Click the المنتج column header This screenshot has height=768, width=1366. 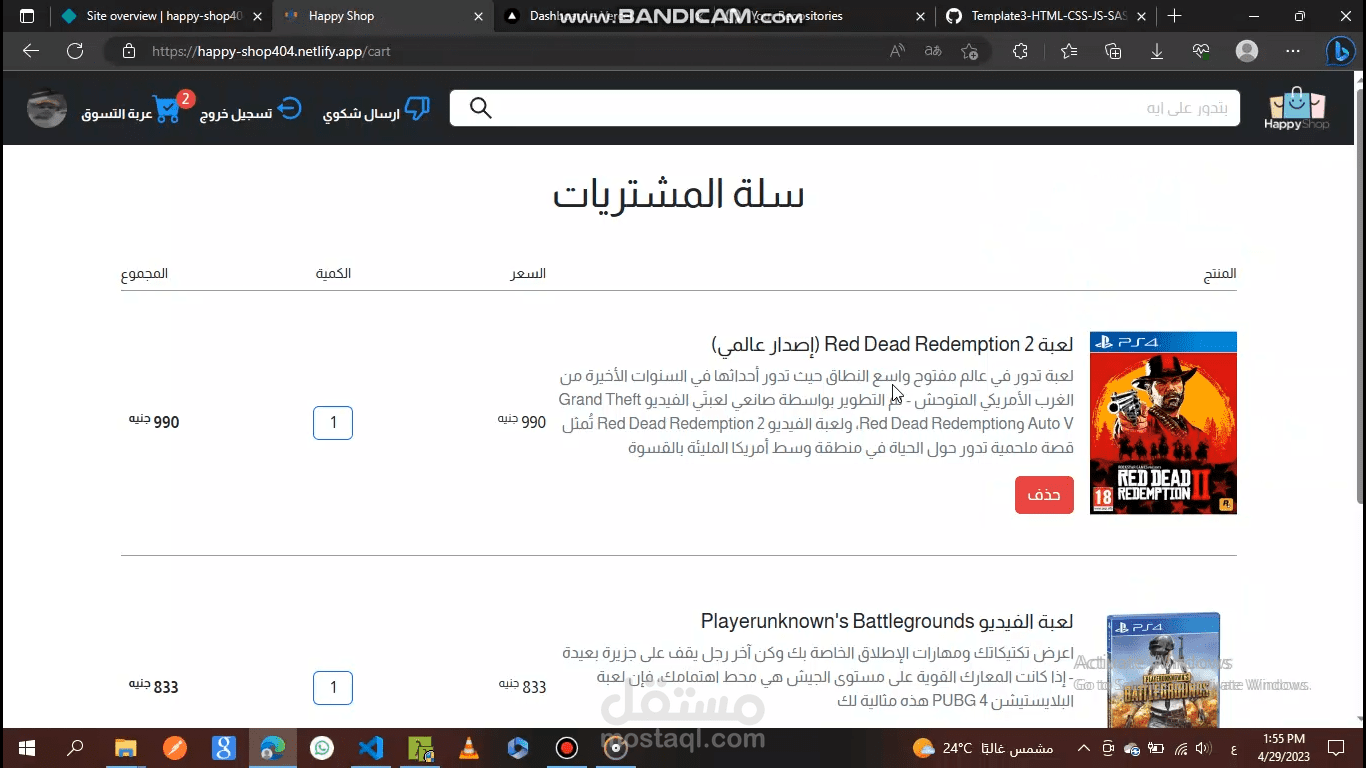(x=1220, y=273)
